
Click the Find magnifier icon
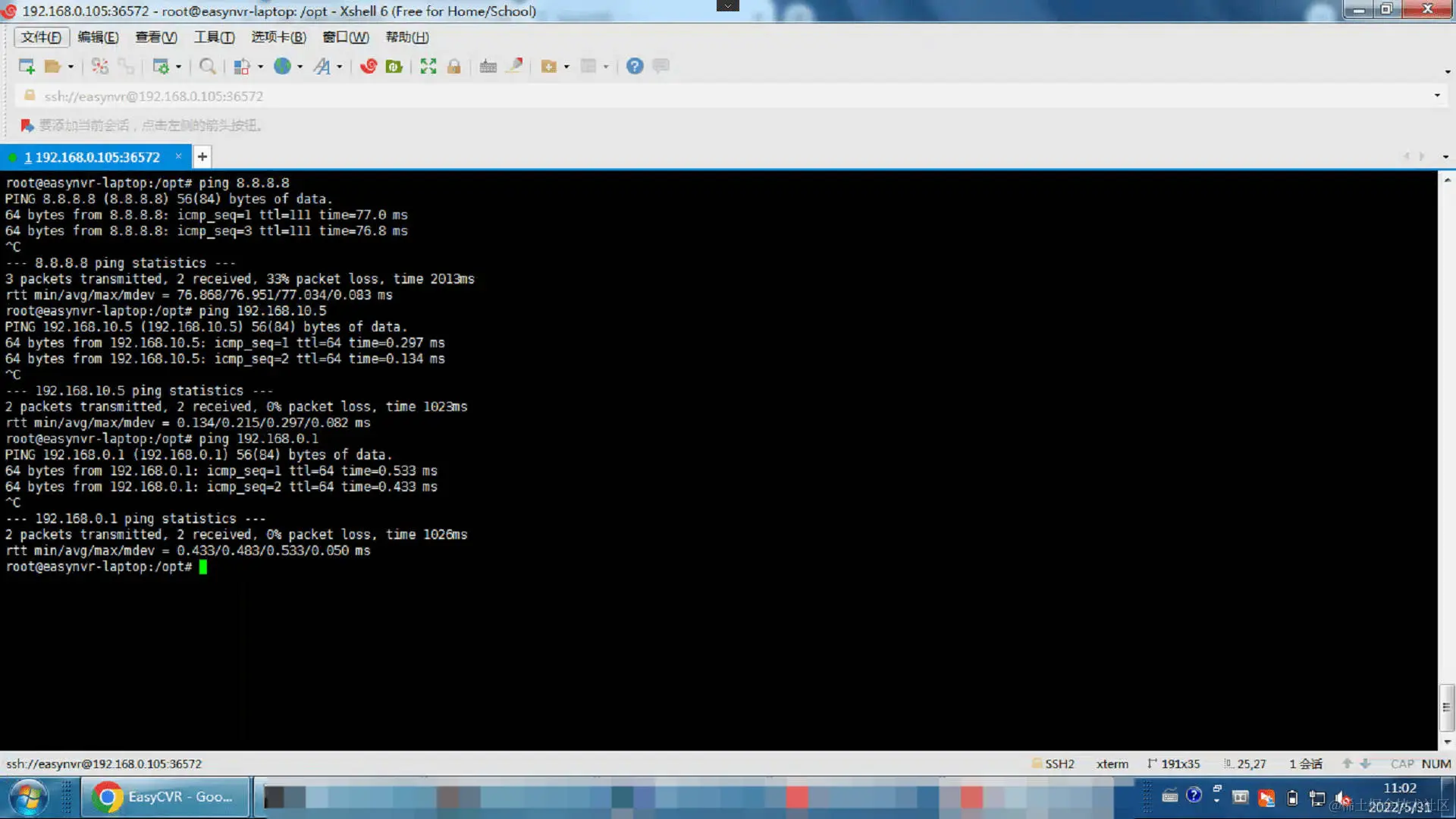[207, 67]
